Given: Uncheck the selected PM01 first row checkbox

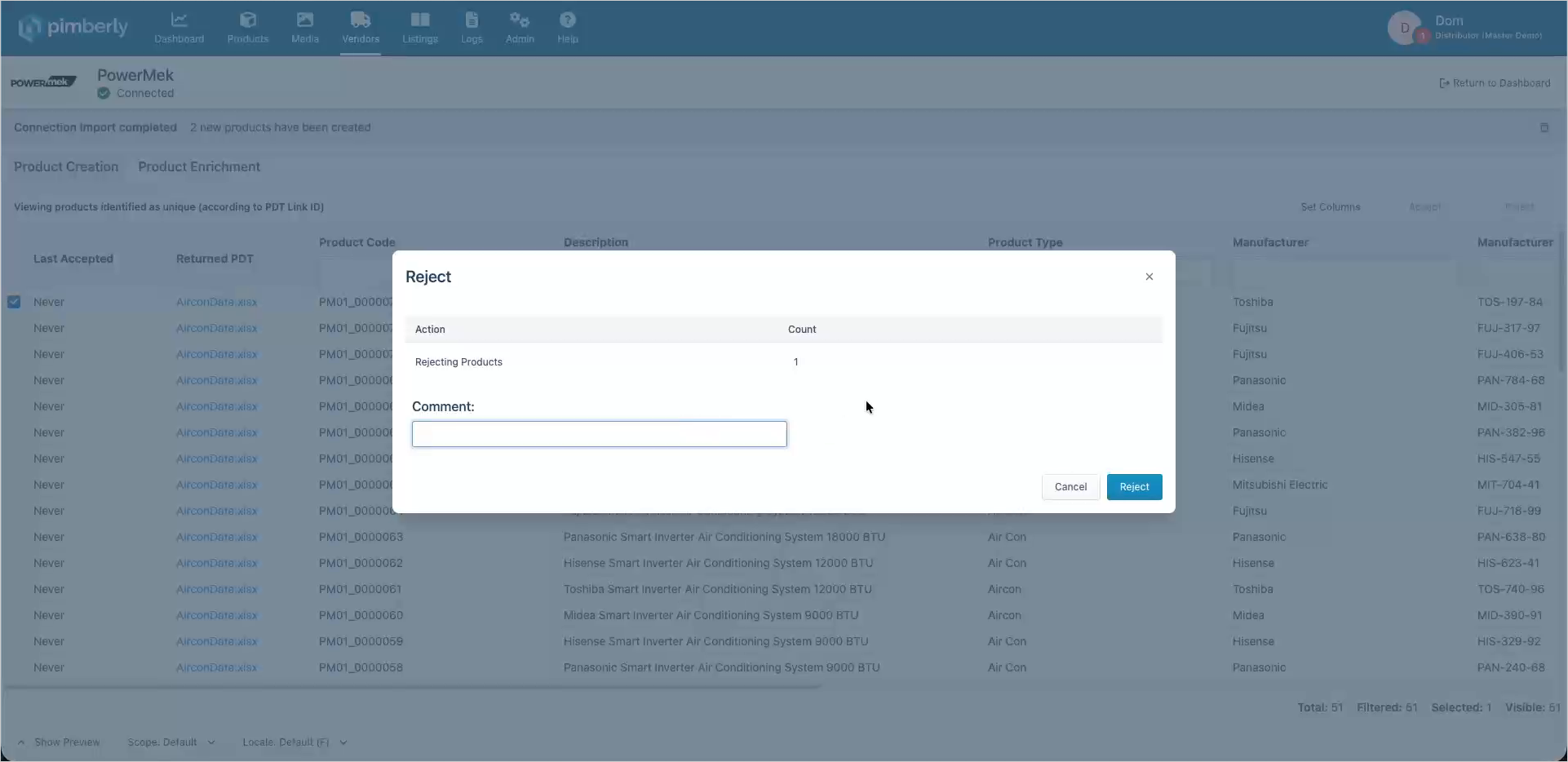Looking at the screenshot, I should 14,302.
